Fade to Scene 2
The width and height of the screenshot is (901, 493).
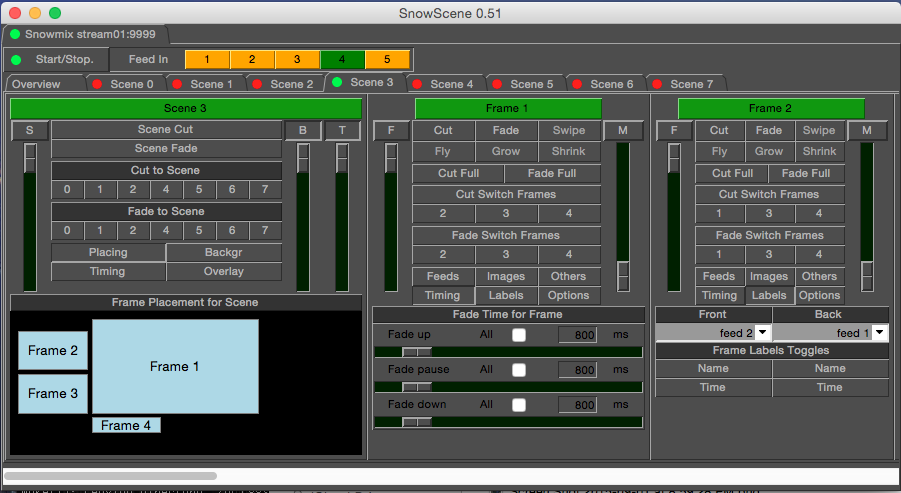click(x=133, y=230)
